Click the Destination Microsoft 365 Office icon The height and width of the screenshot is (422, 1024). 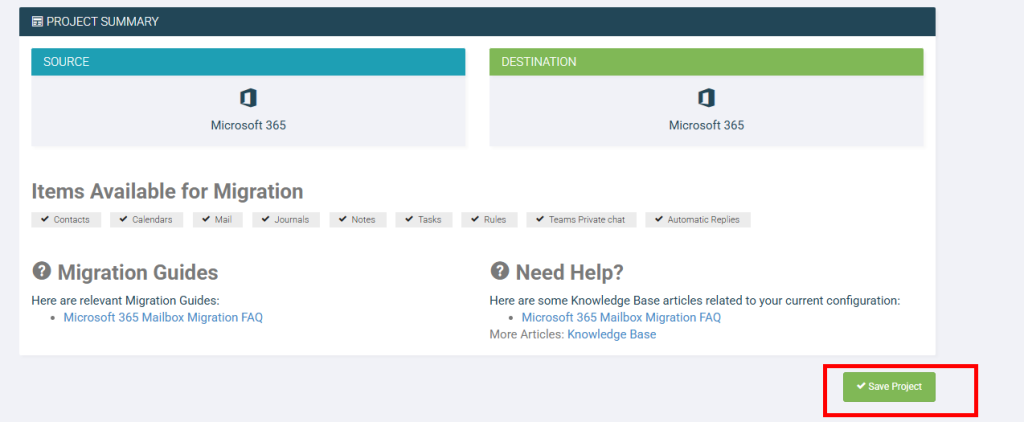[x=706, y=99]
